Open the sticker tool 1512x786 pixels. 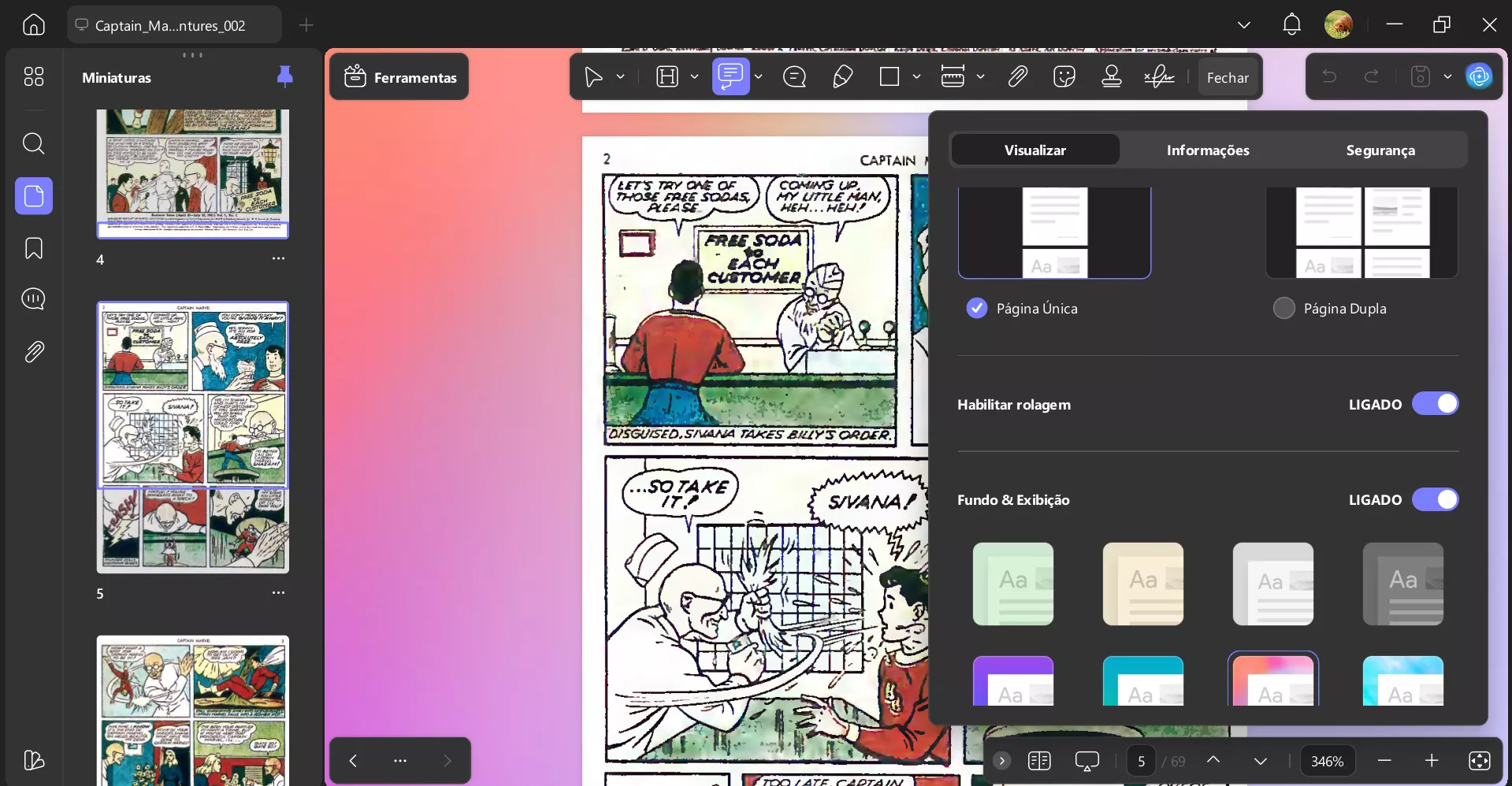(x=1064, y=76)
